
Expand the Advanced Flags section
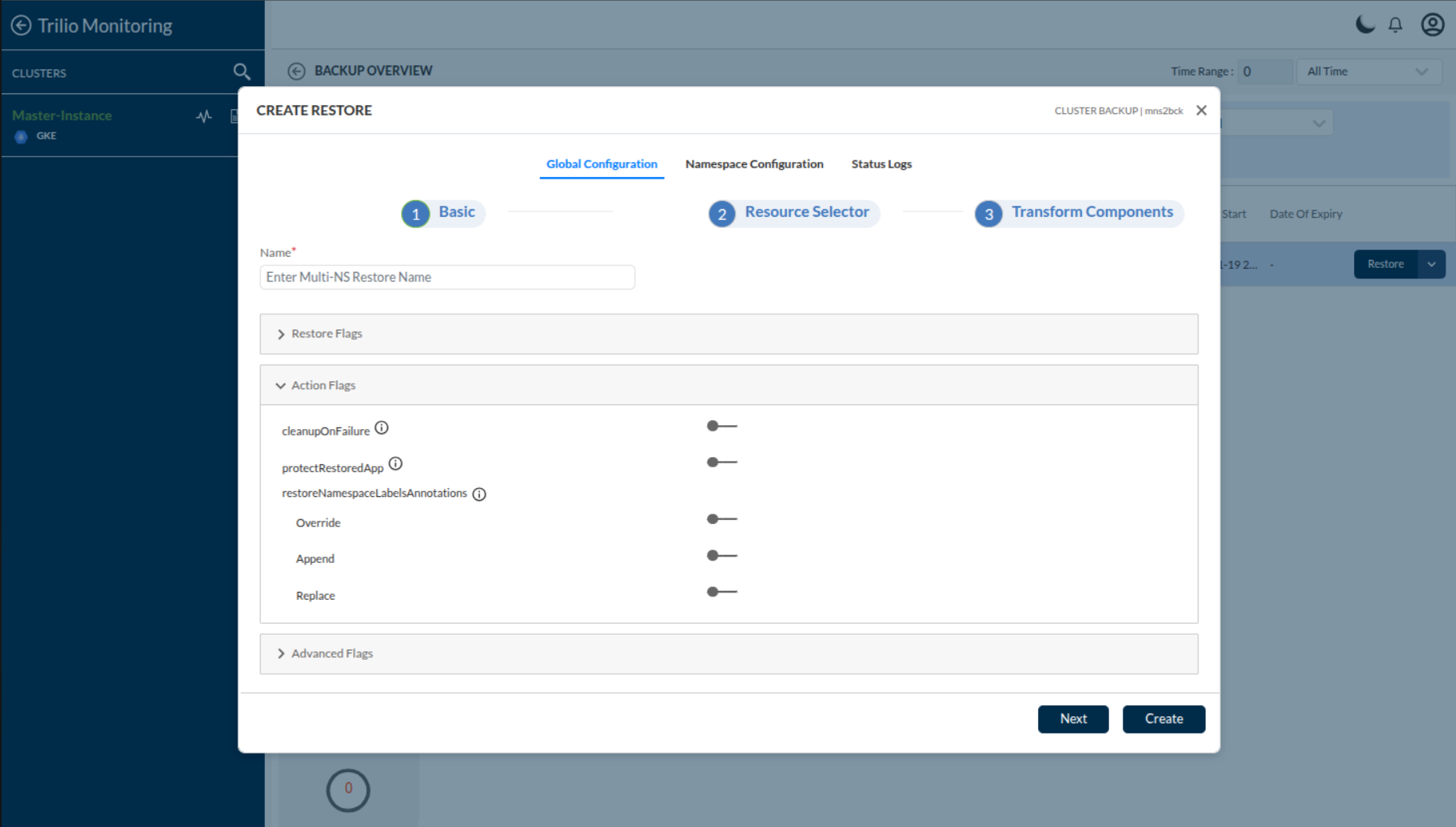coord(332,654)
